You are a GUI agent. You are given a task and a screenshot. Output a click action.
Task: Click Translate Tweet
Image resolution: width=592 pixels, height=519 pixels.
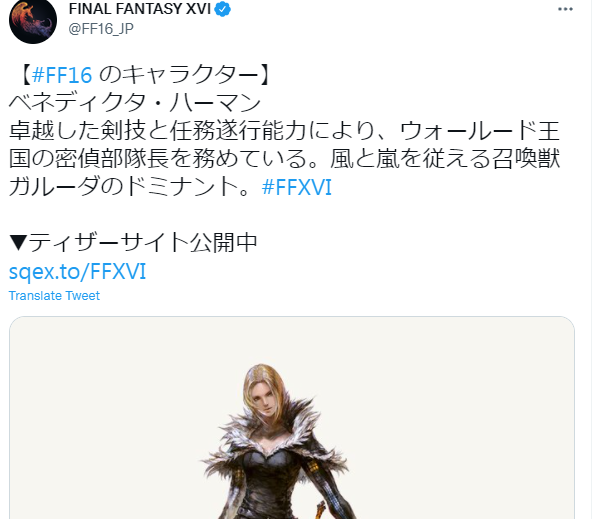point(54,296)
